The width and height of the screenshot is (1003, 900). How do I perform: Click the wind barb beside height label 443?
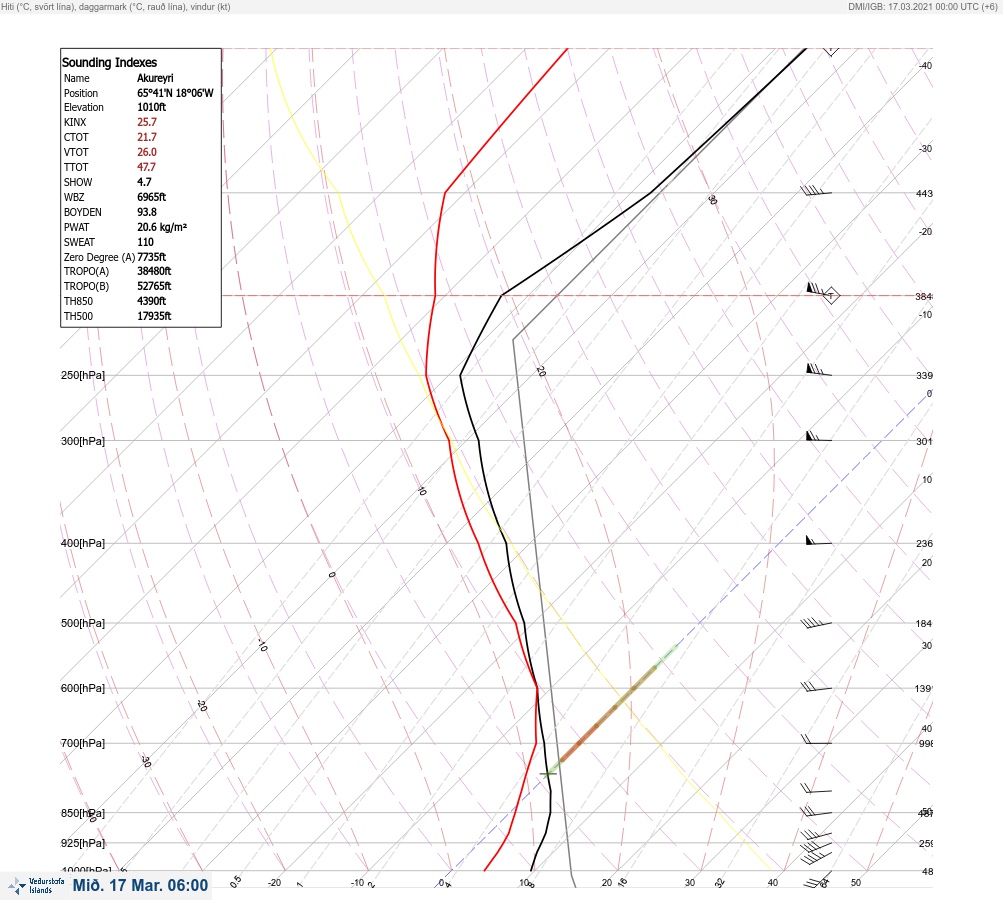point(816,191)
